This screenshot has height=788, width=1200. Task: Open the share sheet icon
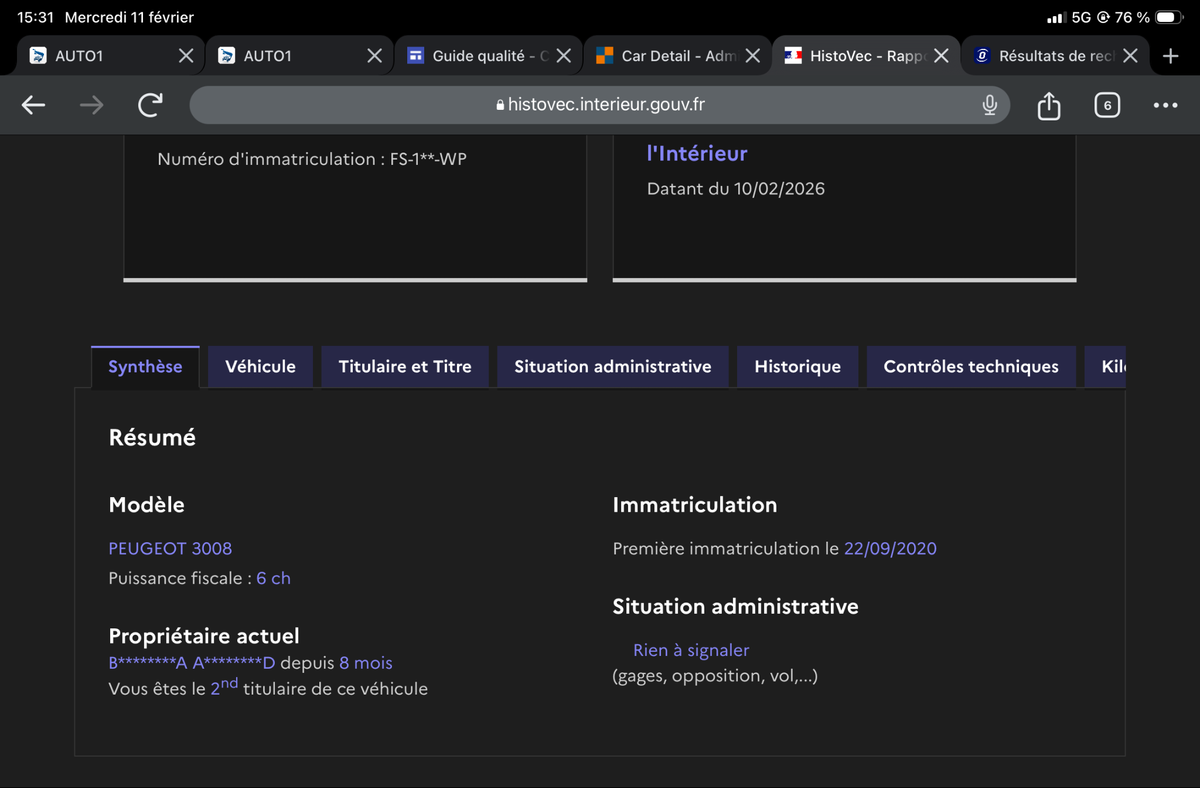(1048, 105)
